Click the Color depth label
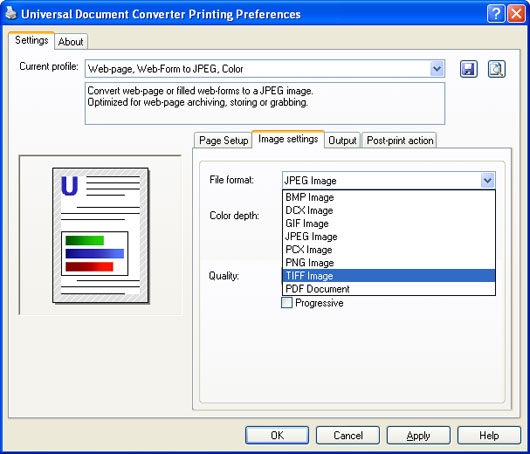Screen dimensions: 530x454 [x=234, y=215]
